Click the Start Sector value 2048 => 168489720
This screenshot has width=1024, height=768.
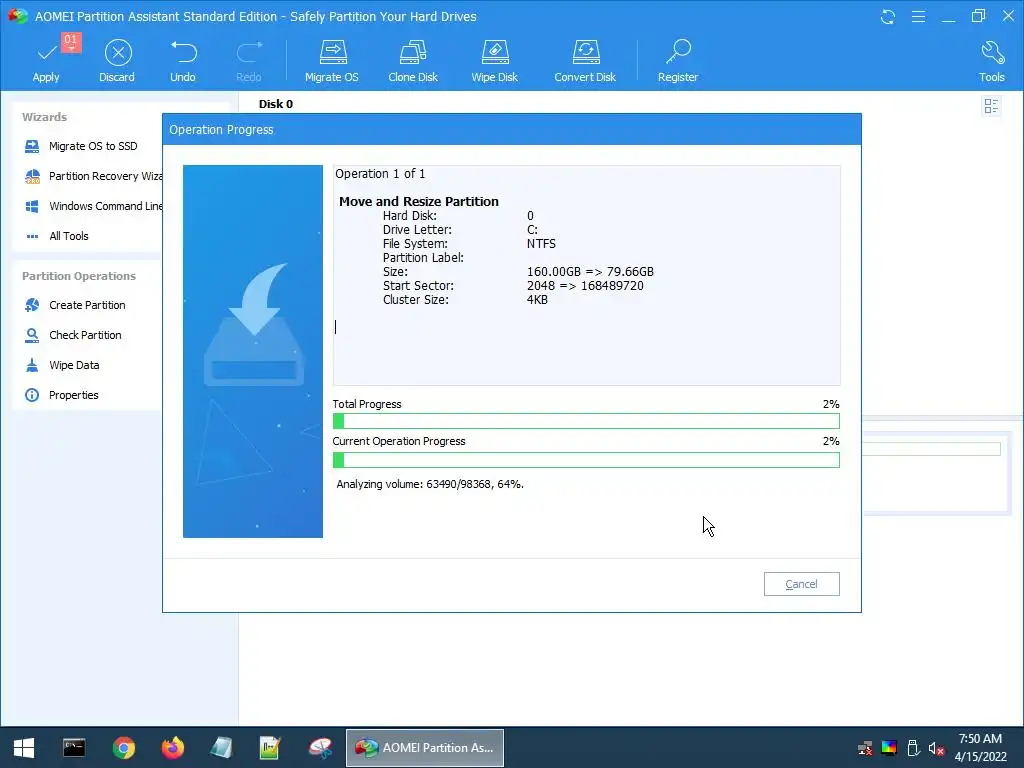585,286
